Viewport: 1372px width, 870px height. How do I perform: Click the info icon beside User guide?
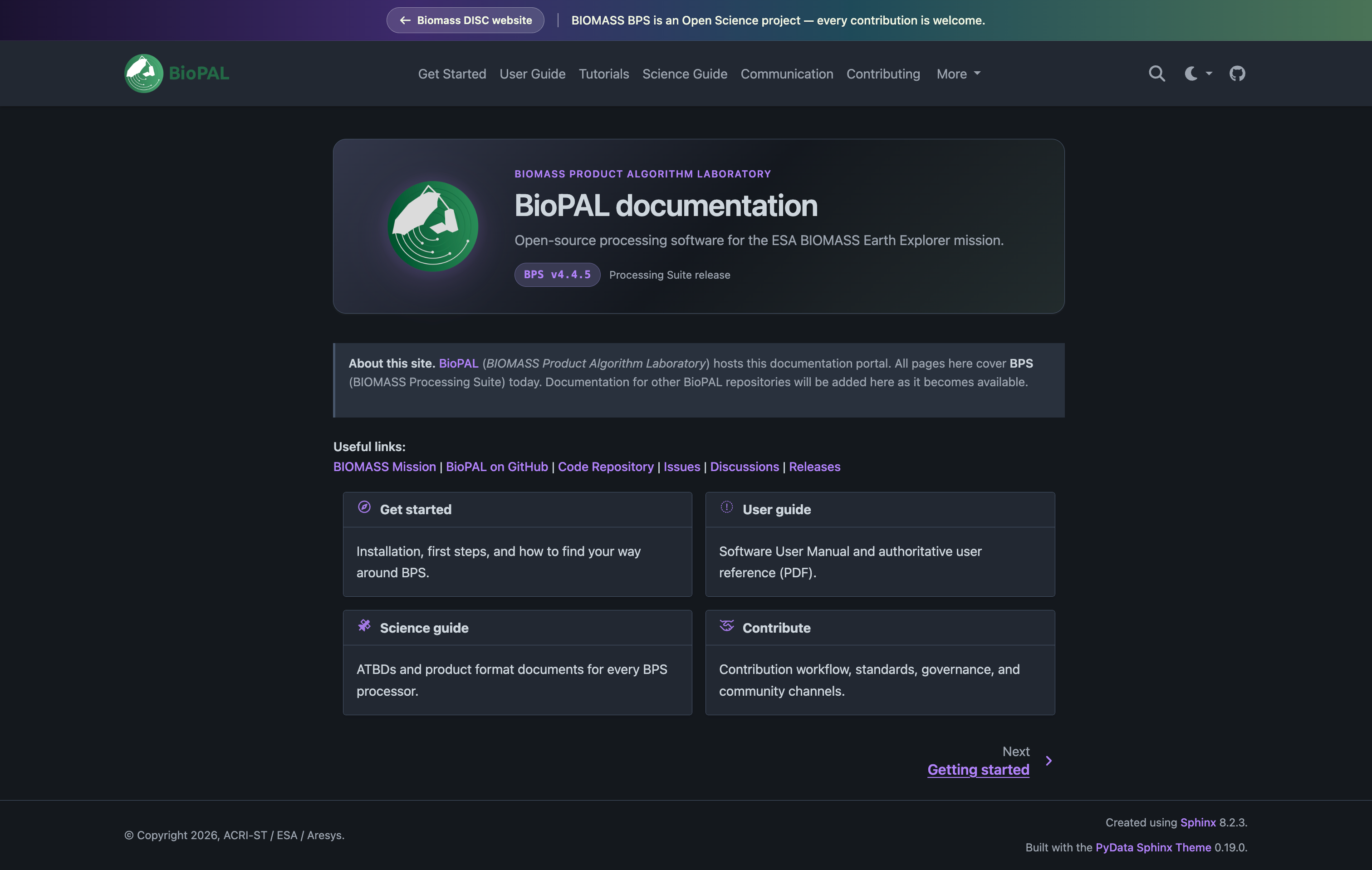coord(726,507)
